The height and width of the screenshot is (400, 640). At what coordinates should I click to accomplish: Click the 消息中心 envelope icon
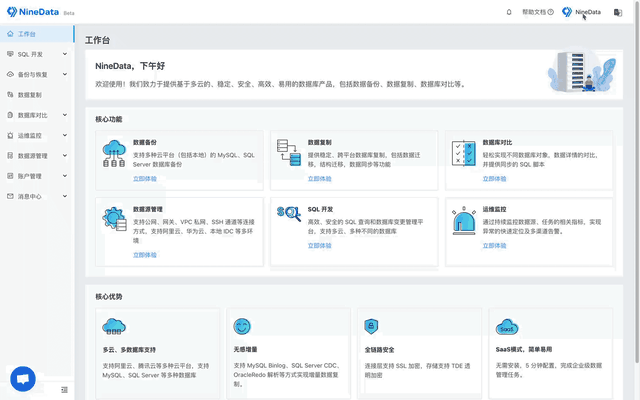coord(10,196)
